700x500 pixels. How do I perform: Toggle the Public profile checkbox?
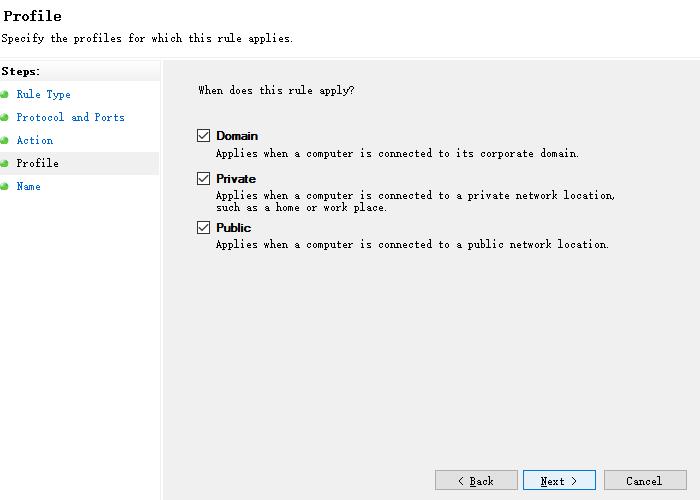tap(204, 228)
